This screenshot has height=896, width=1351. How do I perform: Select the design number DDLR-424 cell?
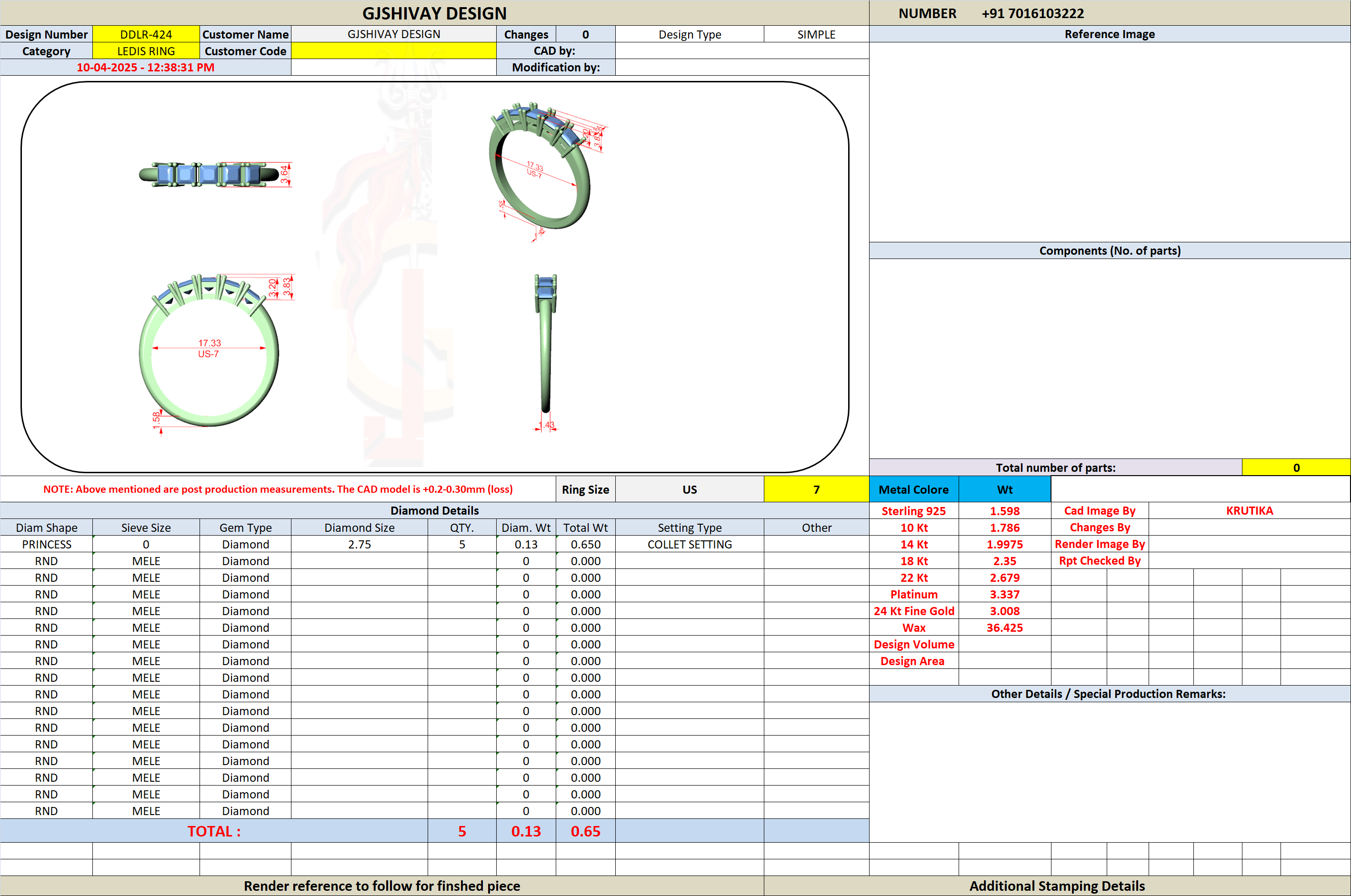click(146, 34)
